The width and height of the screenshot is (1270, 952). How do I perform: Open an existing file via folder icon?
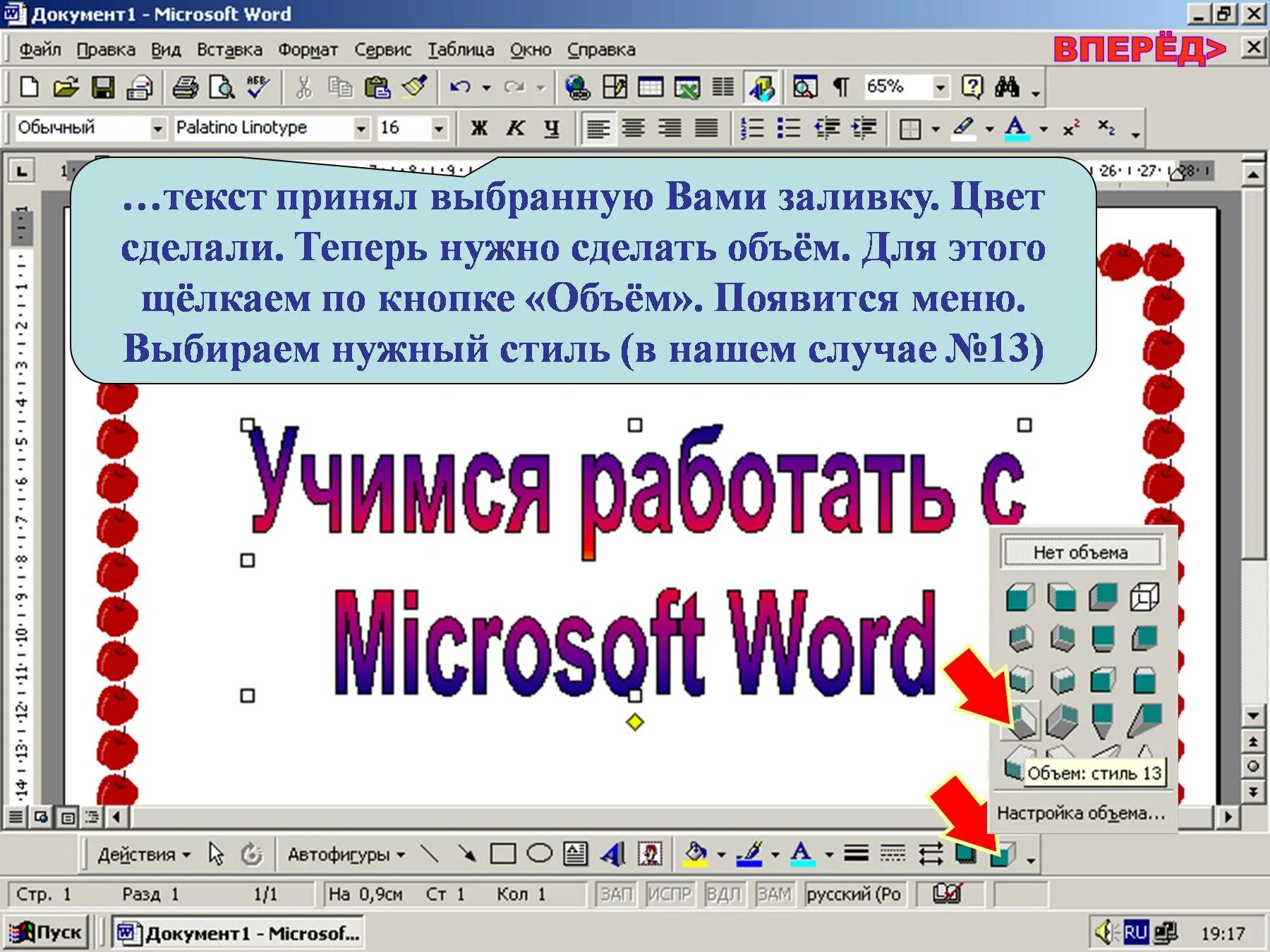(66, 87)
